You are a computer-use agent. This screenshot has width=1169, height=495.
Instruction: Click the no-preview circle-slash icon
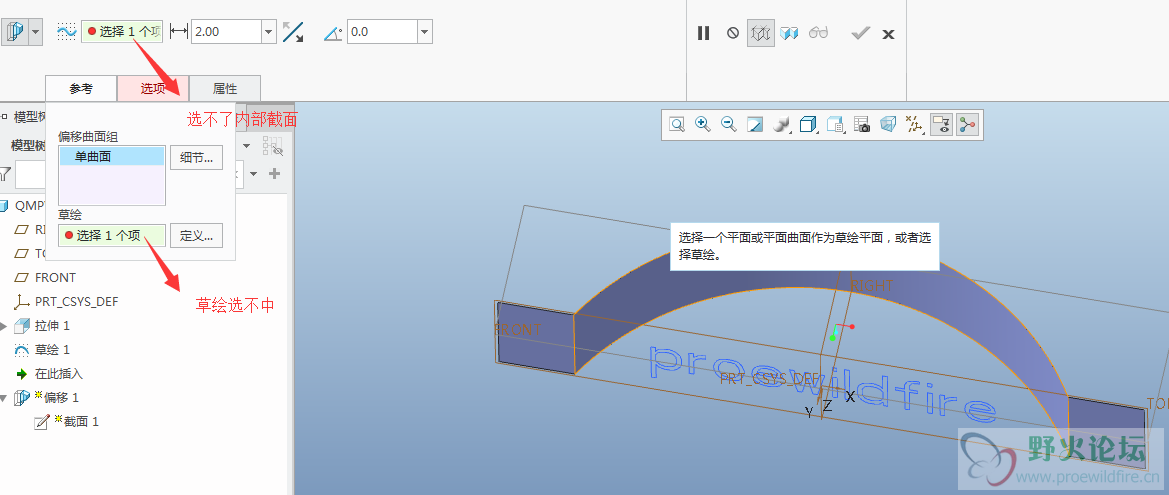tap(733, 33)
